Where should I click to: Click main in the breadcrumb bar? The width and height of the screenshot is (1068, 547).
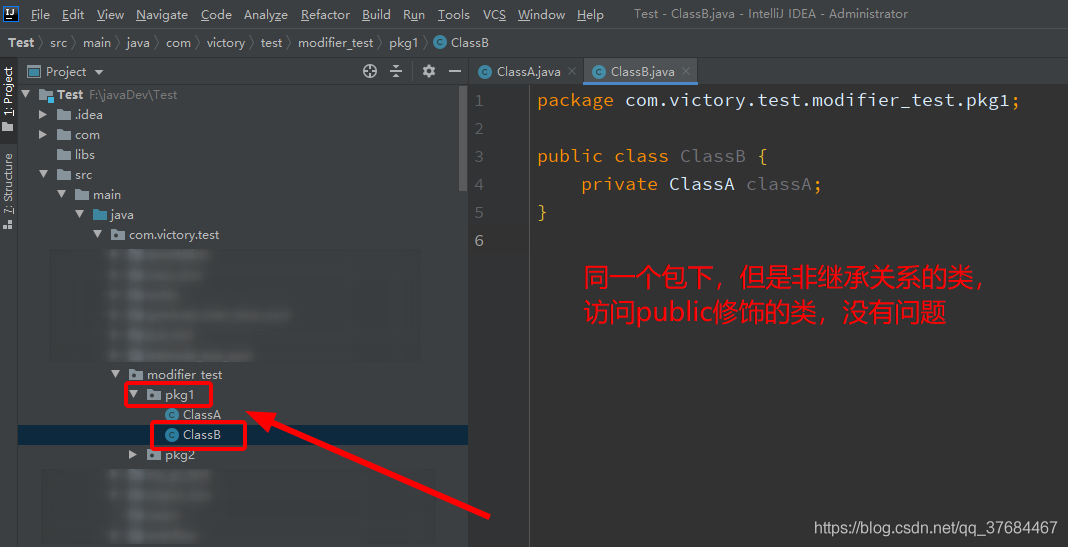pyautogui.click(x=97, y=42)
